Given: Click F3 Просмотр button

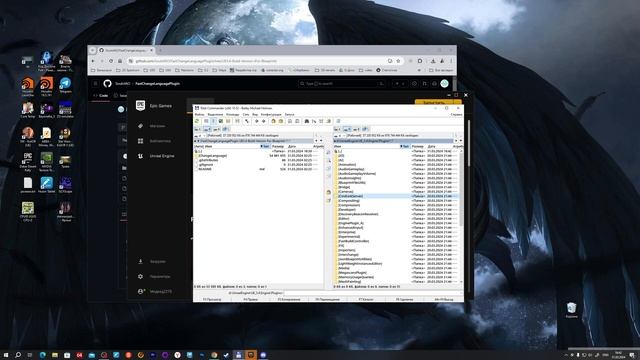Looking at the screenshot, I should click(212, 300).
